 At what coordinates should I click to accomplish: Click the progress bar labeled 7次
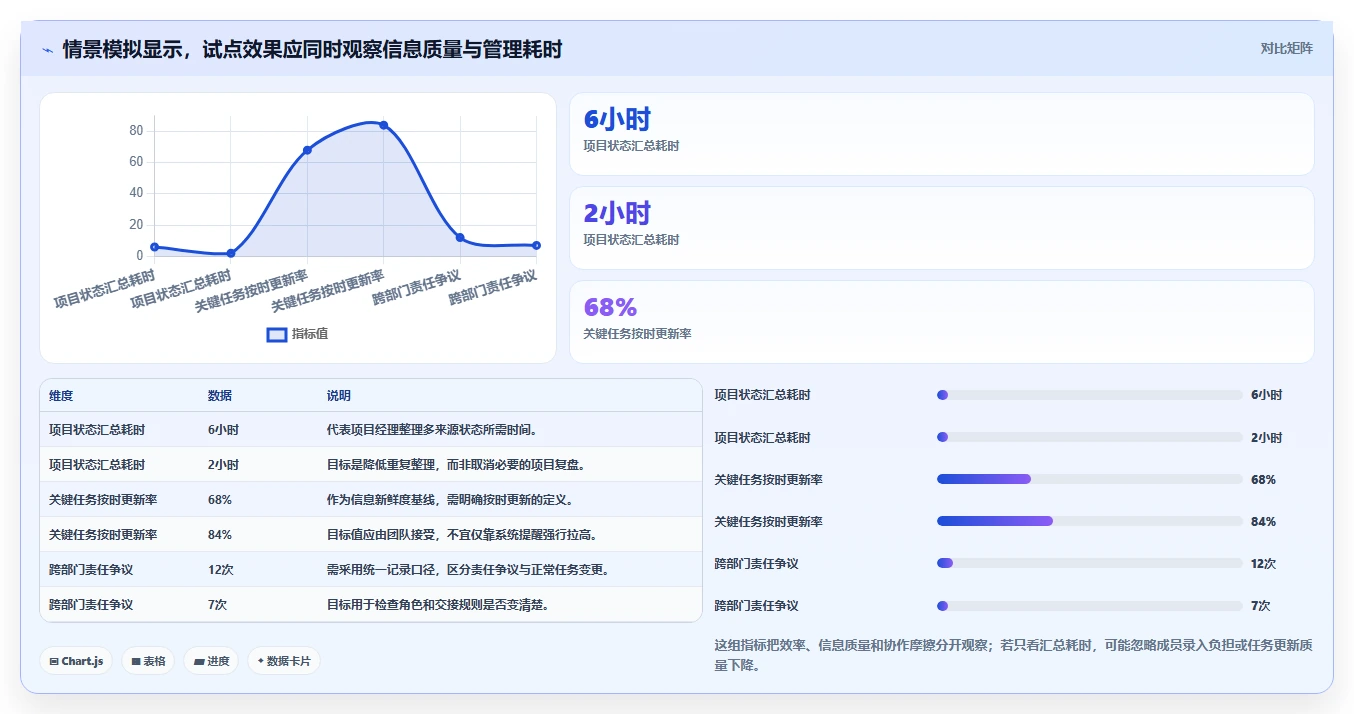(1089, 605)
